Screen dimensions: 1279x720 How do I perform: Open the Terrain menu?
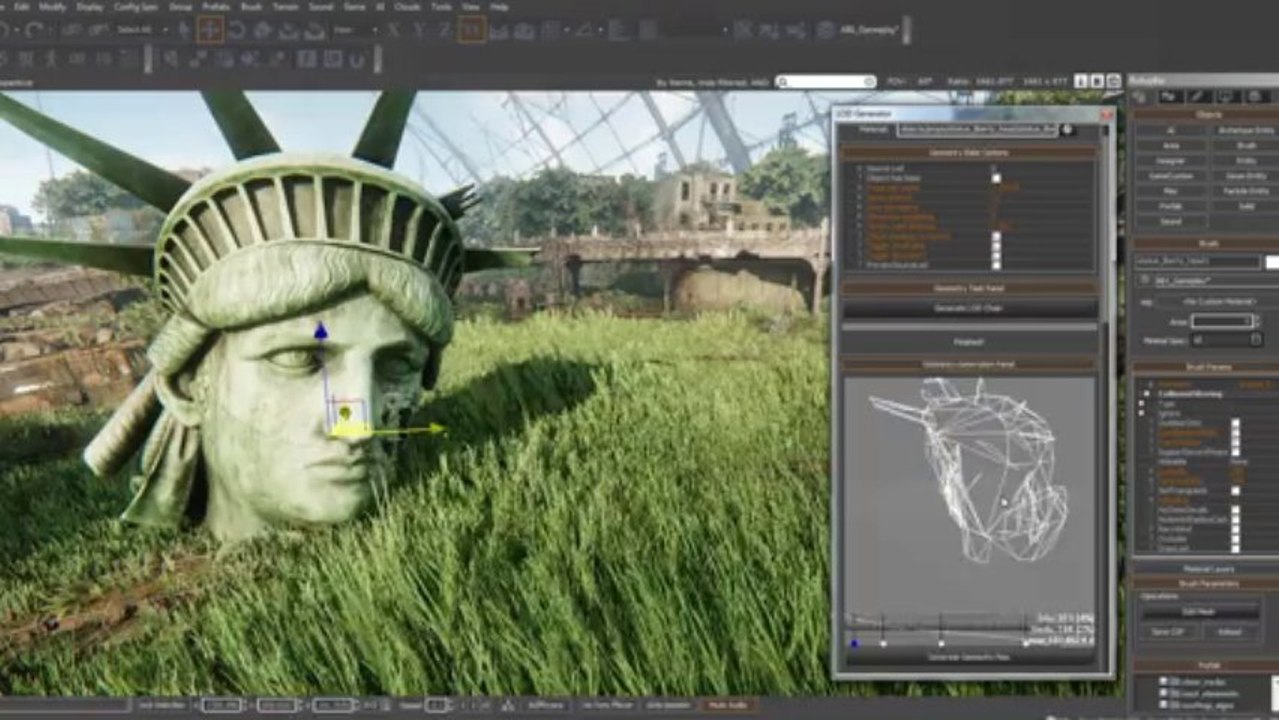[285, 6]
